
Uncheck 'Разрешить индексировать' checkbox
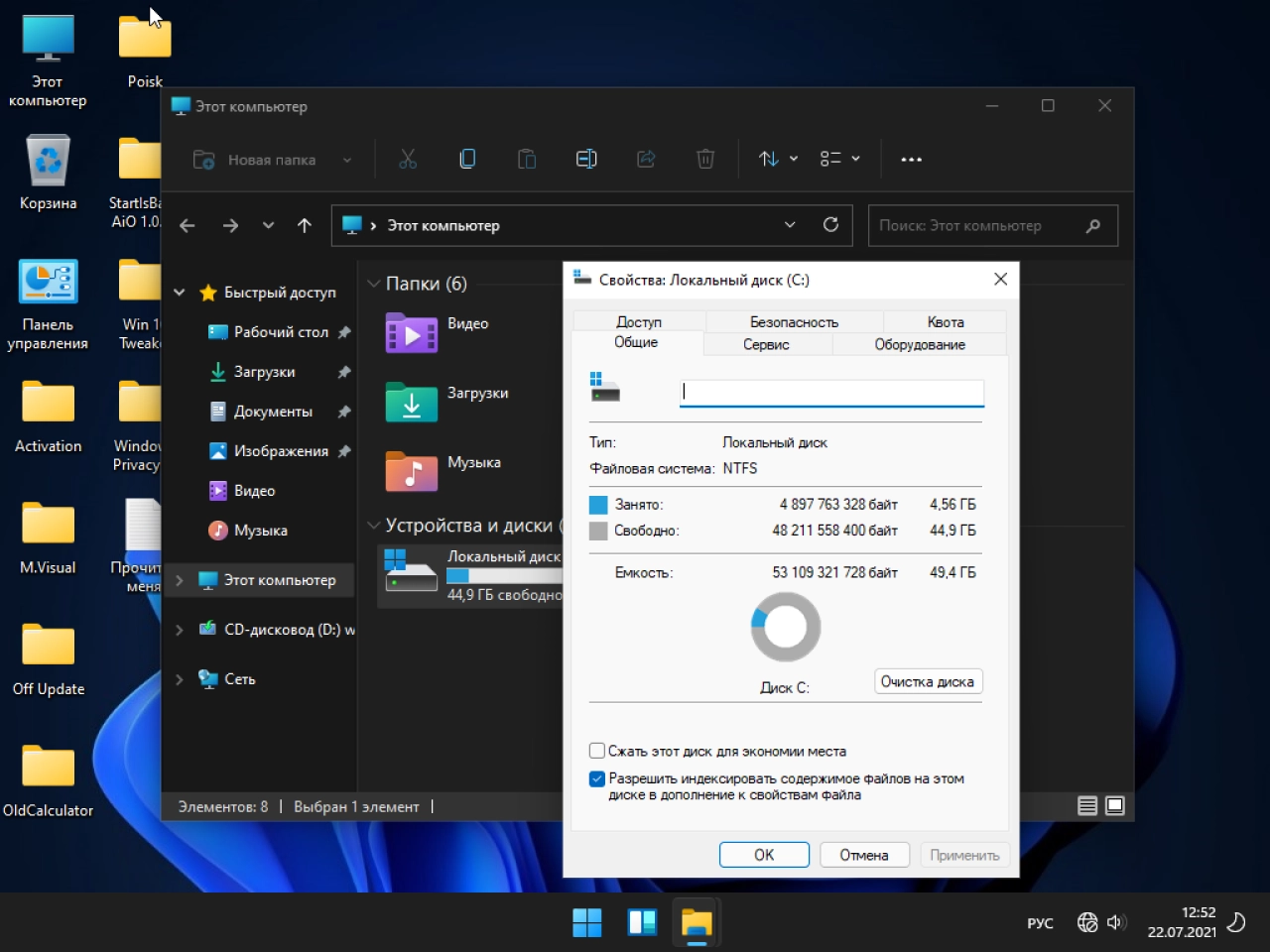point(597,778)
